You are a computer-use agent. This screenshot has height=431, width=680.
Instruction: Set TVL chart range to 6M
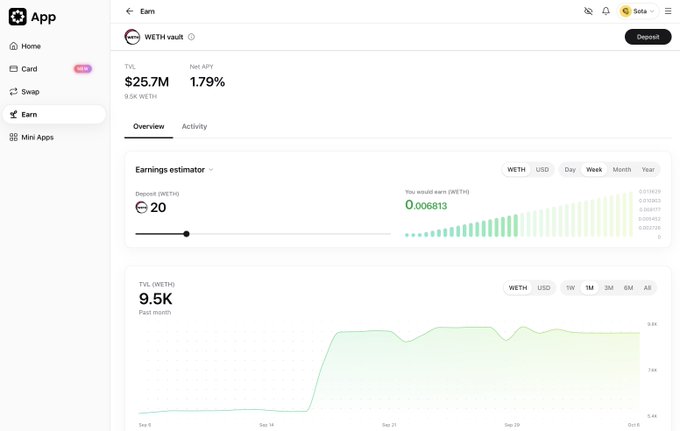click(x=628, y=288)
